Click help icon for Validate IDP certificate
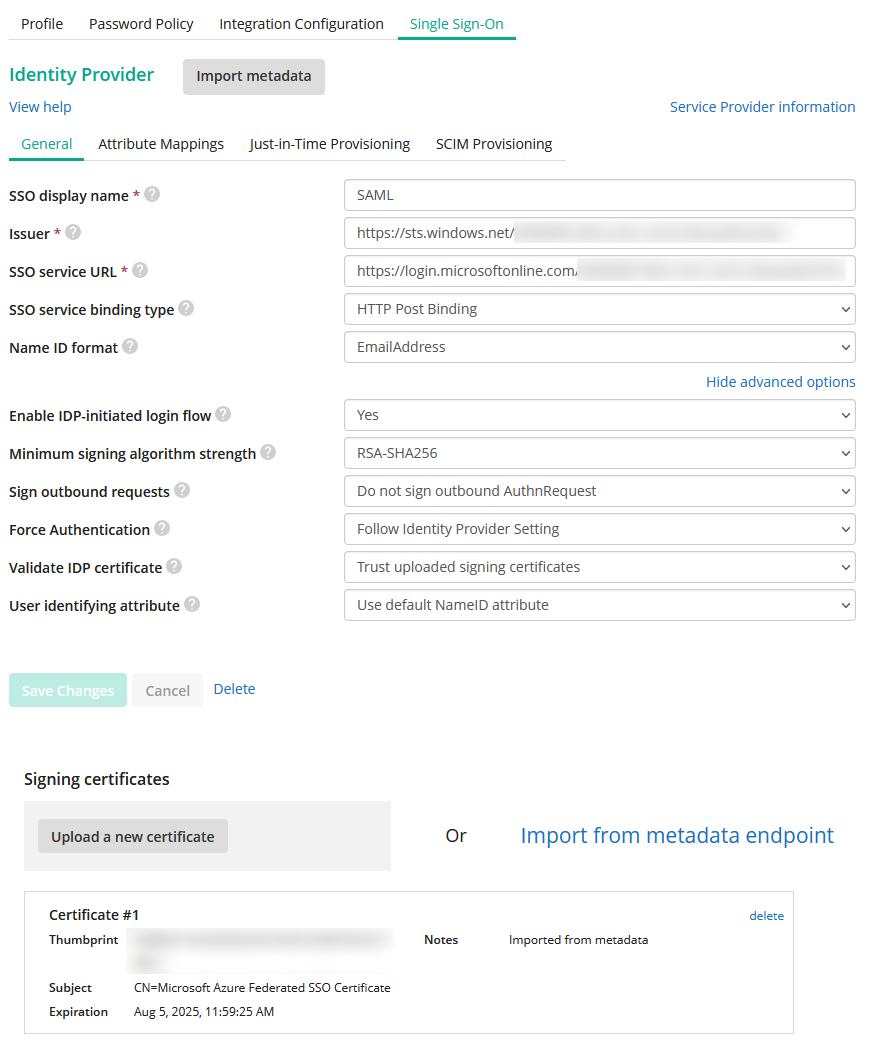 click(174, 567)
